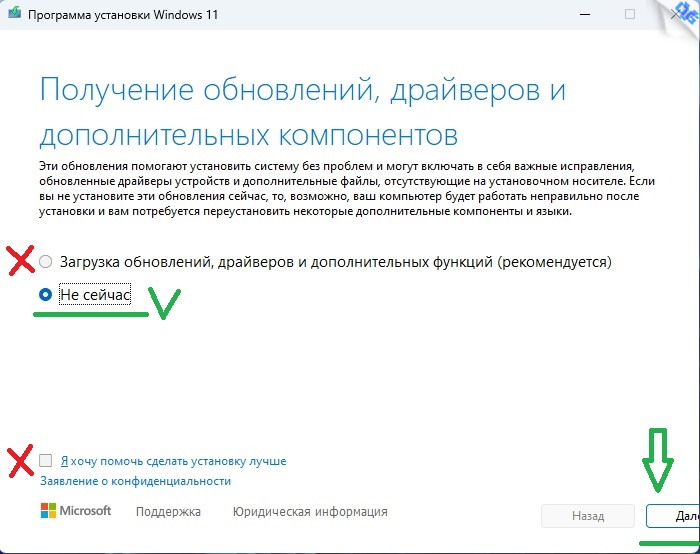Image resolution: width=700 pixels, height=554 pixels.
Task: Click the paragraph beginning "Эти обновления помогают установить"
Action: click(347, 189)
